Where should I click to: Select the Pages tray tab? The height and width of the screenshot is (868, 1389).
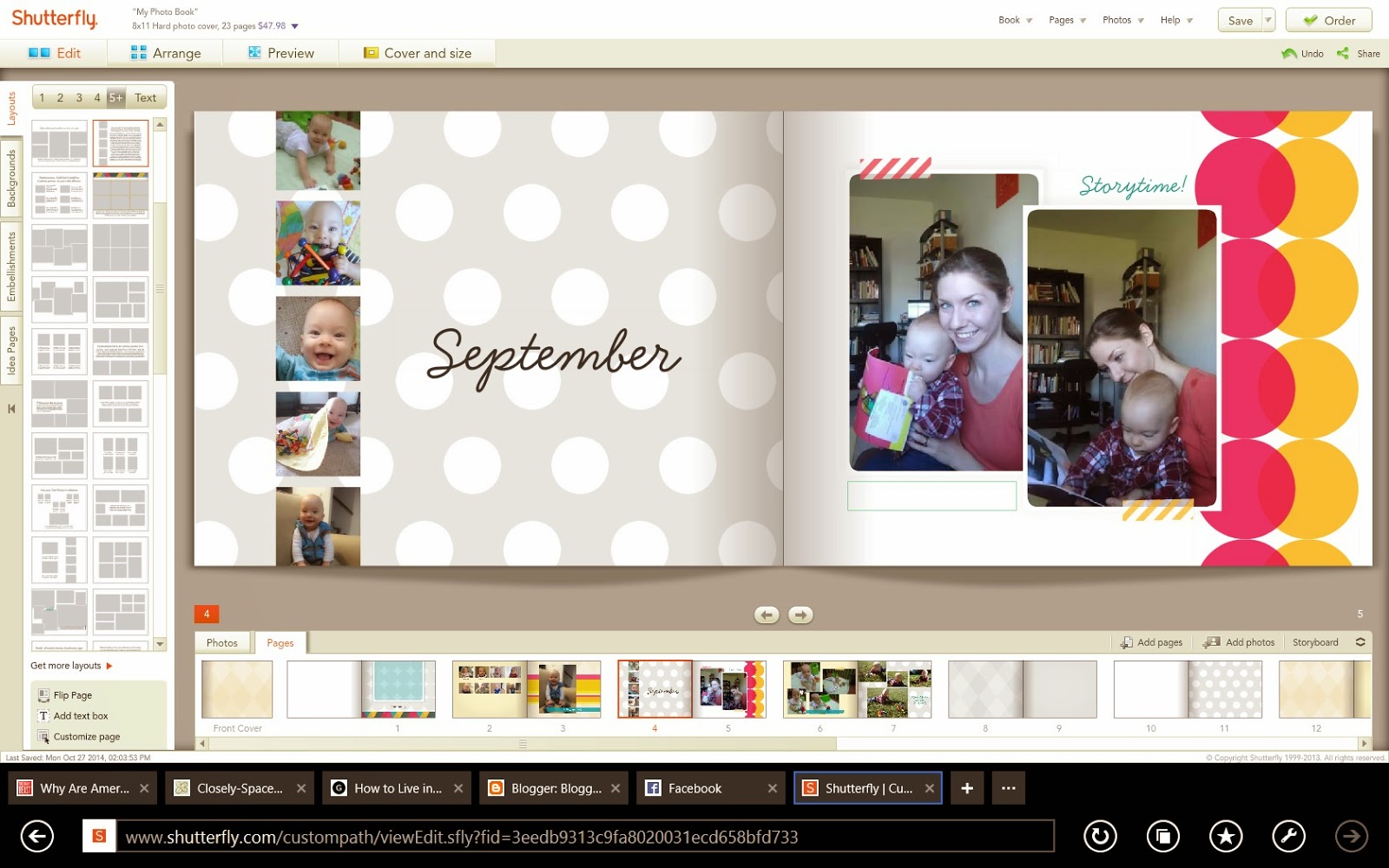(x=280, y=642)
